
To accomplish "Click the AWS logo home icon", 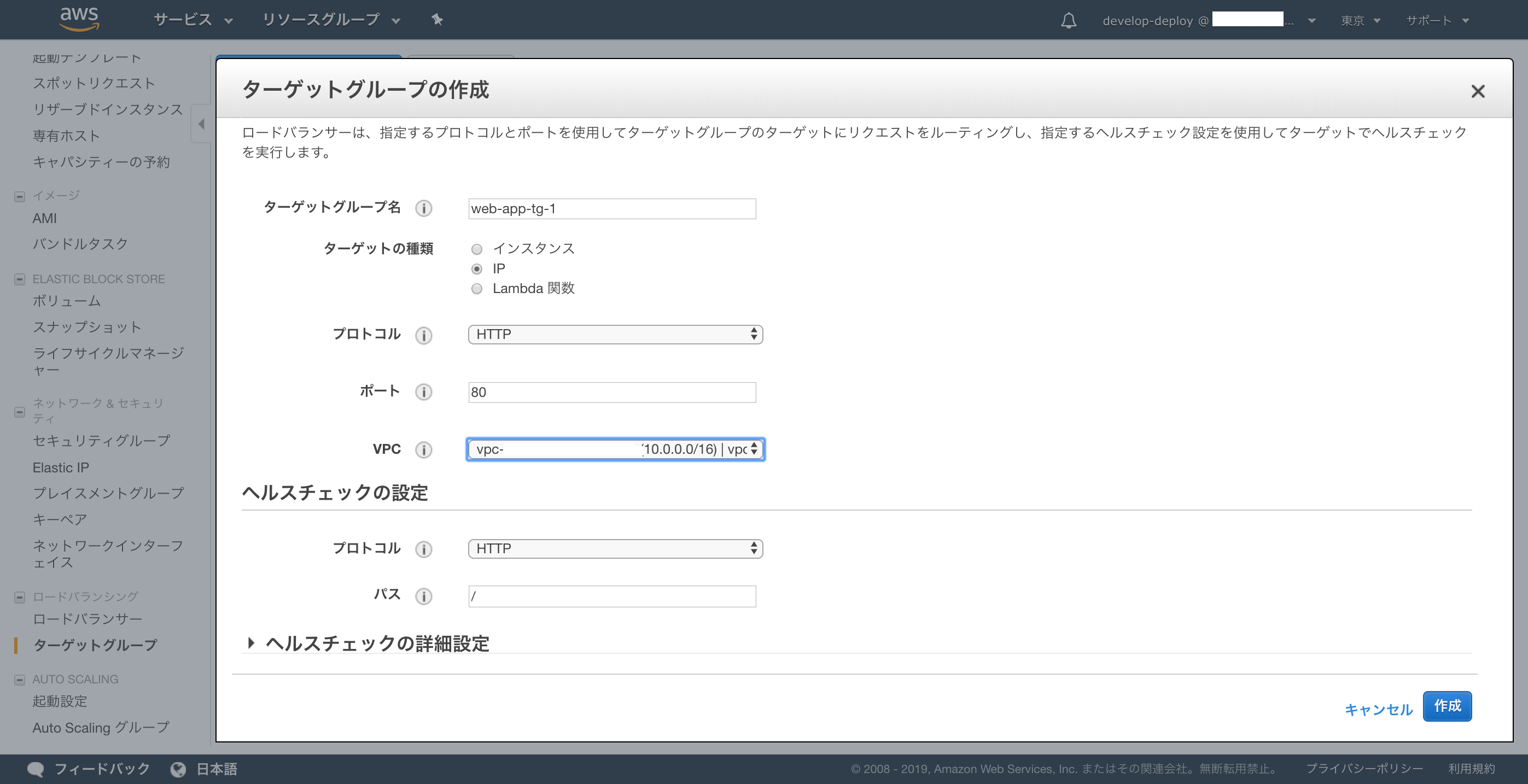I will point(79,19).
